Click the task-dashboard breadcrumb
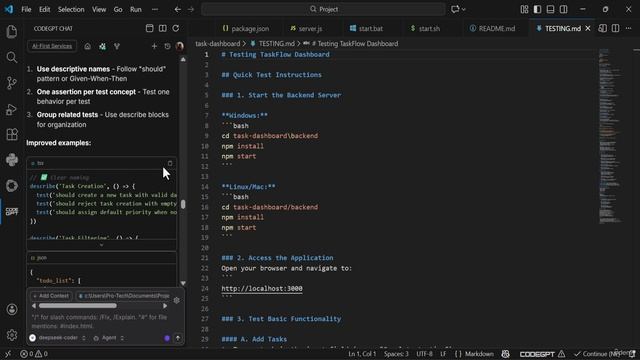 pyautogui.click(x=218, y=44)
